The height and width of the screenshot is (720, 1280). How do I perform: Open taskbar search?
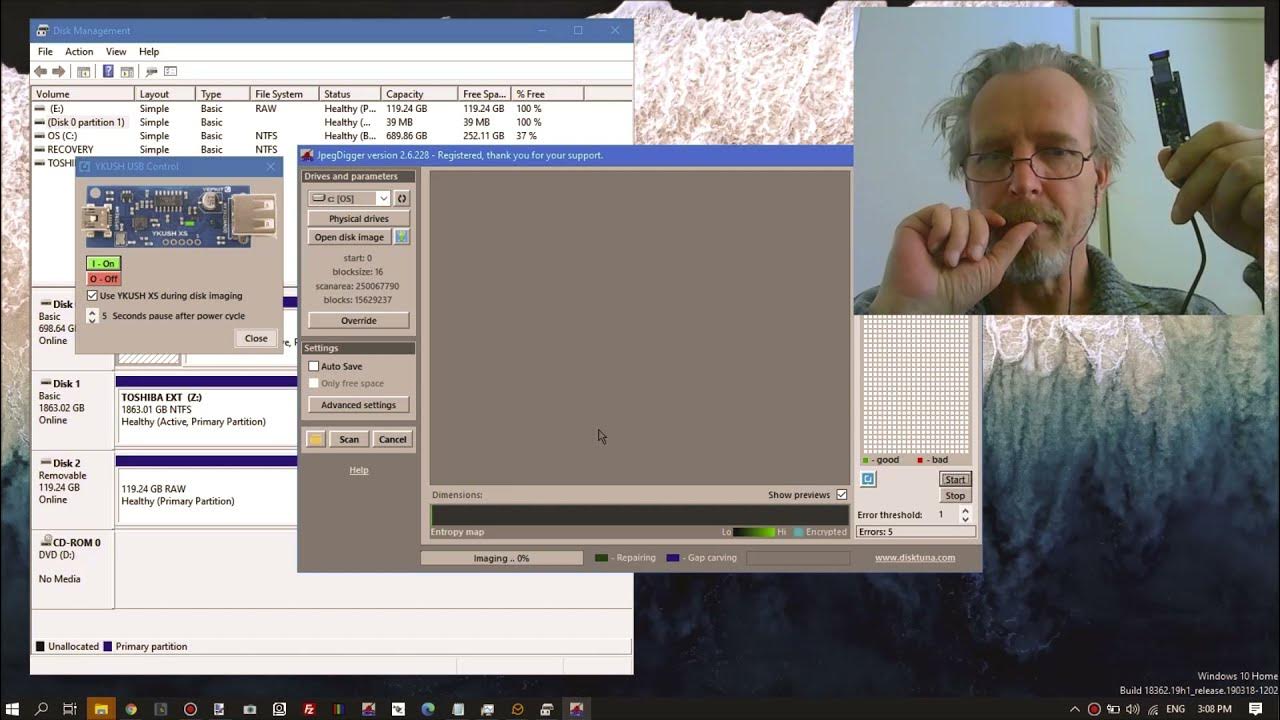click(41, 709)
